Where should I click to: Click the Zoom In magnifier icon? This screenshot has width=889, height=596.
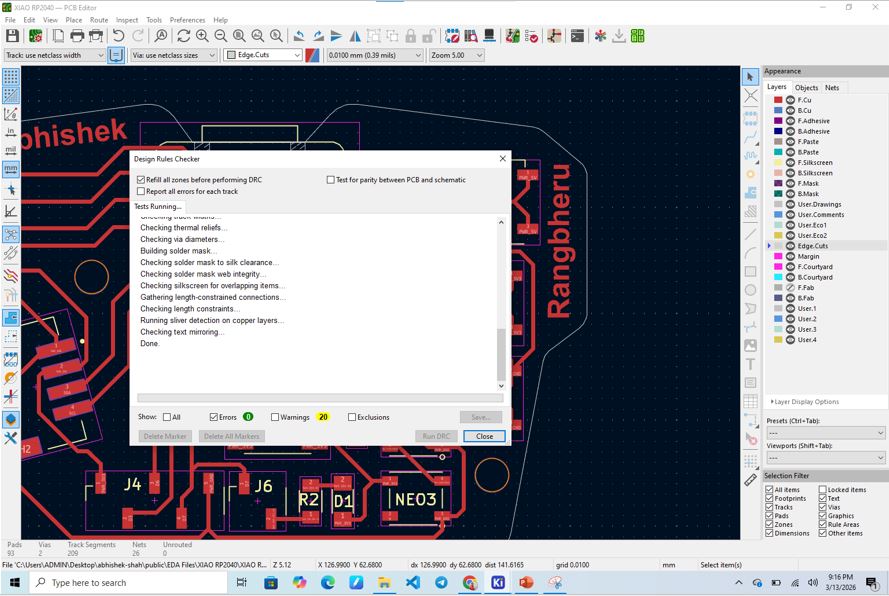[x=203, y=36]
